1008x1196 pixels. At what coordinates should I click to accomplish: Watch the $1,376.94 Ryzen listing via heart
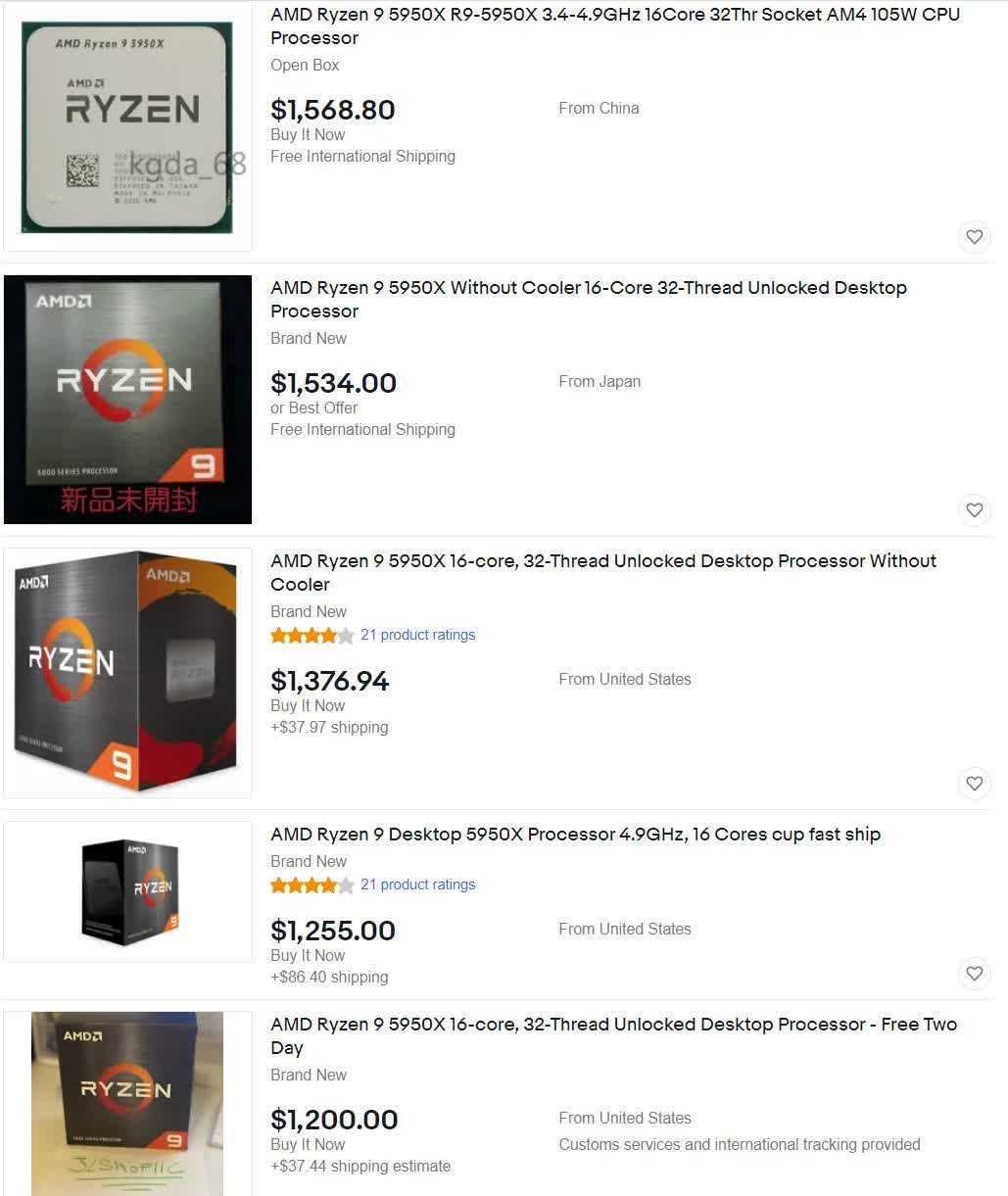click(x=974, y=784)
